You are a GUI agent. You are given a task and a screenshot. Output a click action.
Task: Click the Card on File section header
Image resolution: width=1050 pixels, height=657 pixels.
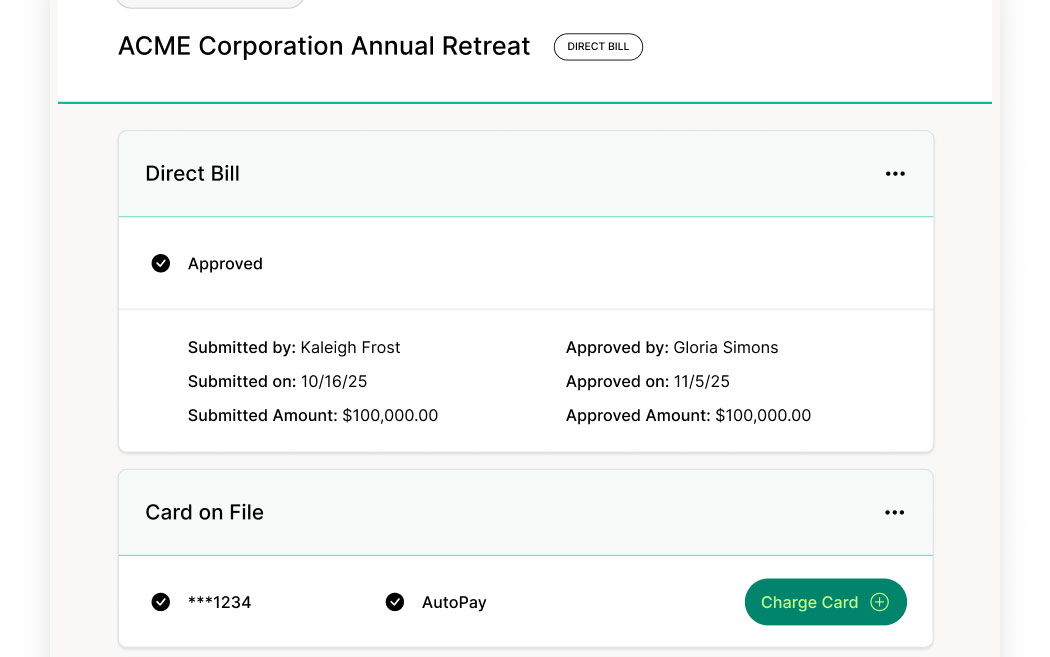click(205, 513)
